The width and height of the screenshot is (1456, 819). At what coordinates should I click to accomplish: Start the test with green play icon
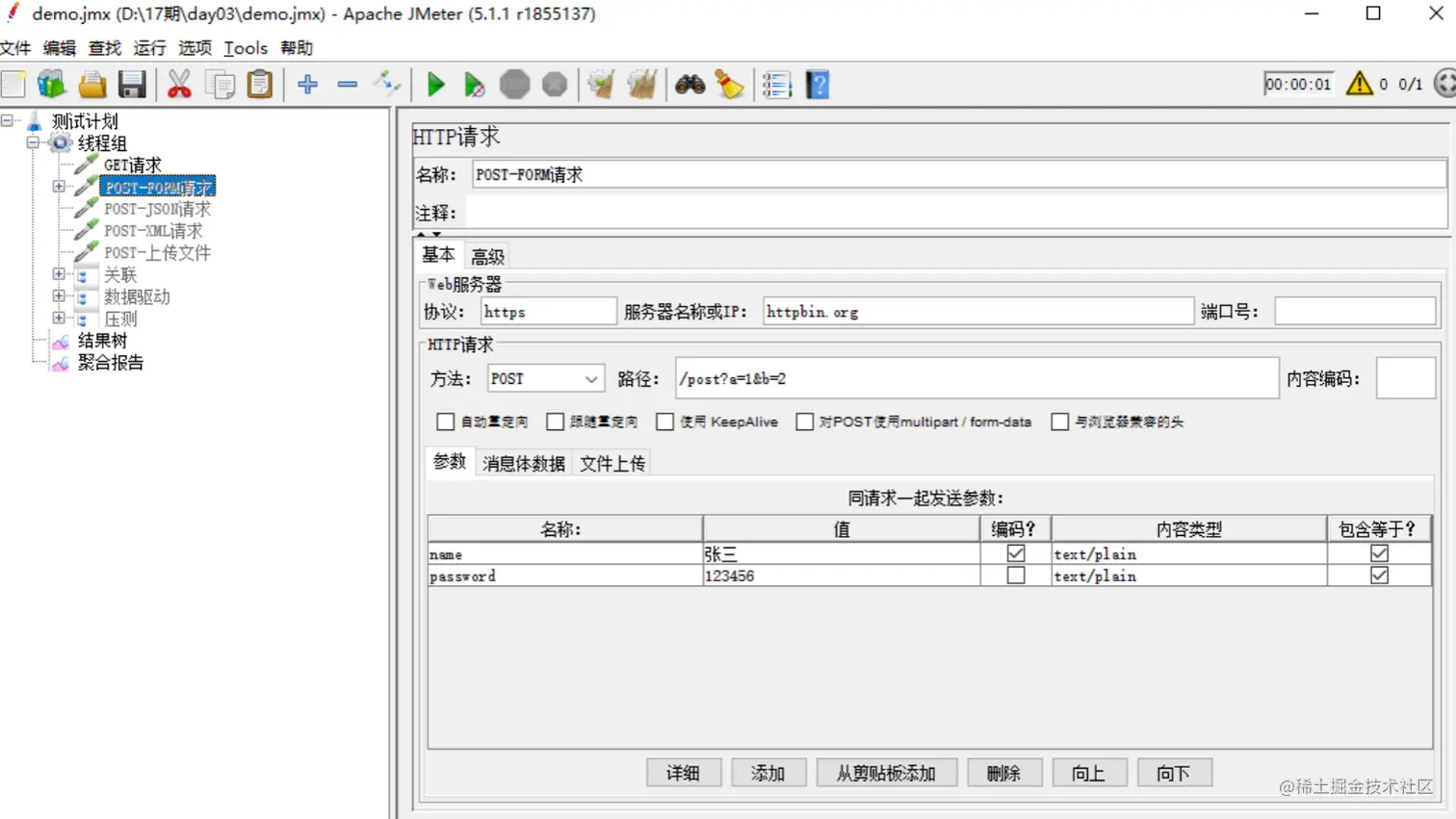tap(435, 85)
